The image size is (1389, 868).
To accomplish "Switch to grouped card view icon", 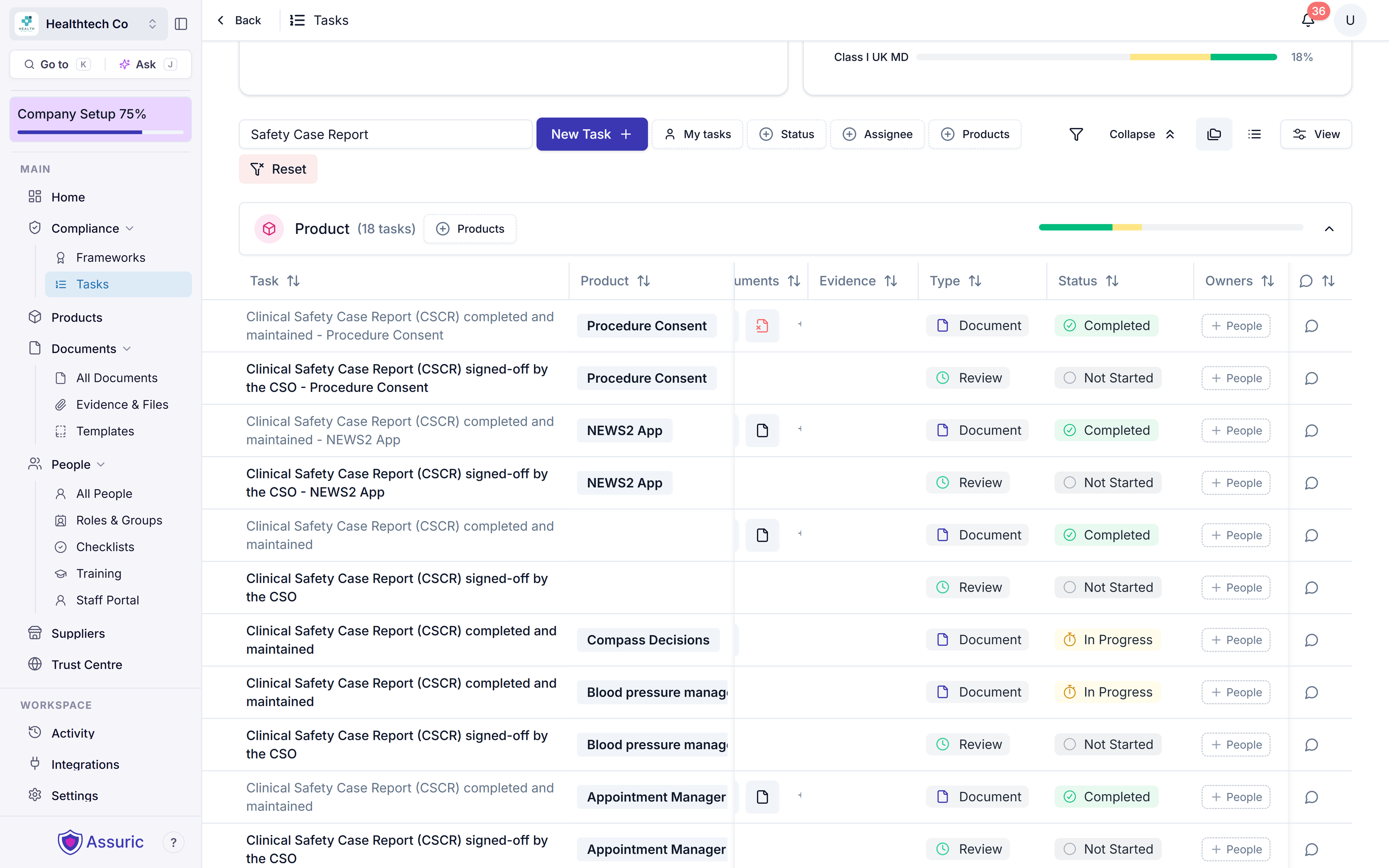I will 1214,135.
